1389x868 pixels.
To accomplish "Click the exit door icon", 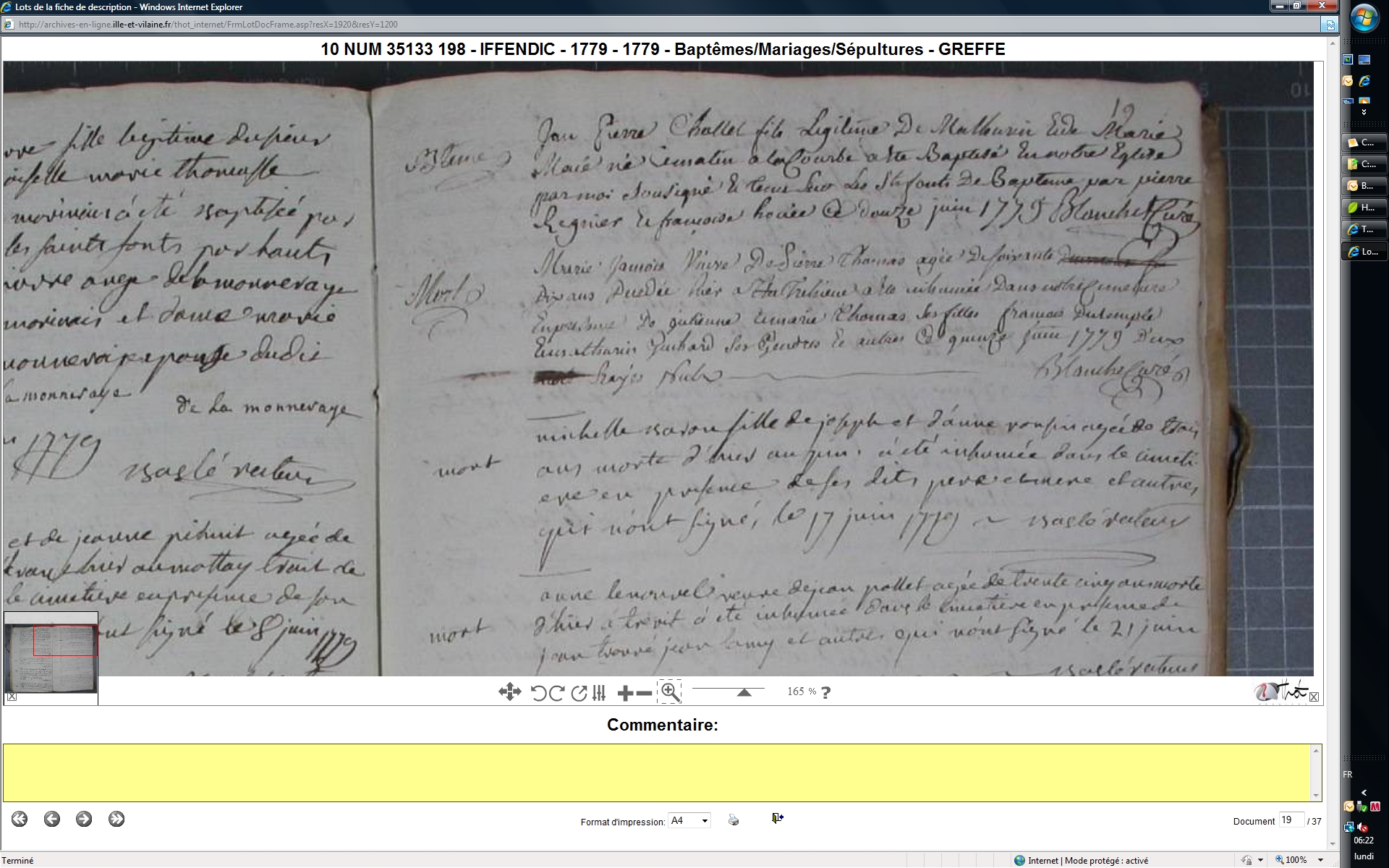I will tap(777, 818).
